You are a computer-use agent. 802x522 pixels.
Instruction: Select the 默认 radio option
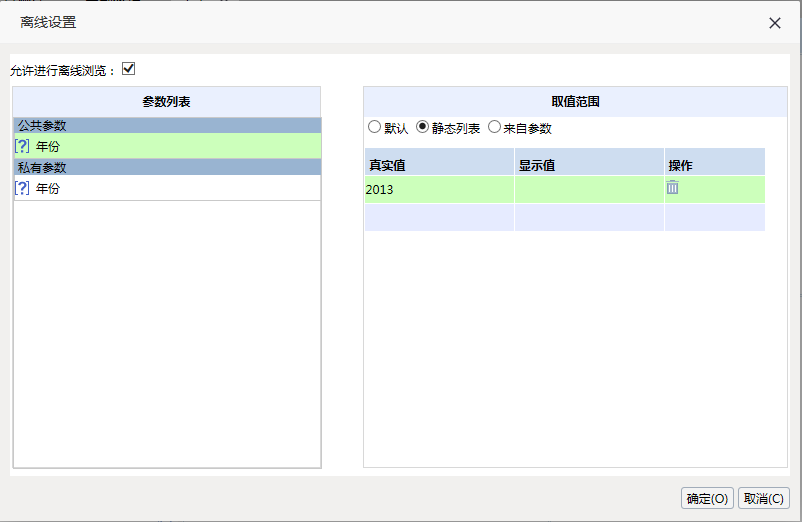(x=374, y=127)
